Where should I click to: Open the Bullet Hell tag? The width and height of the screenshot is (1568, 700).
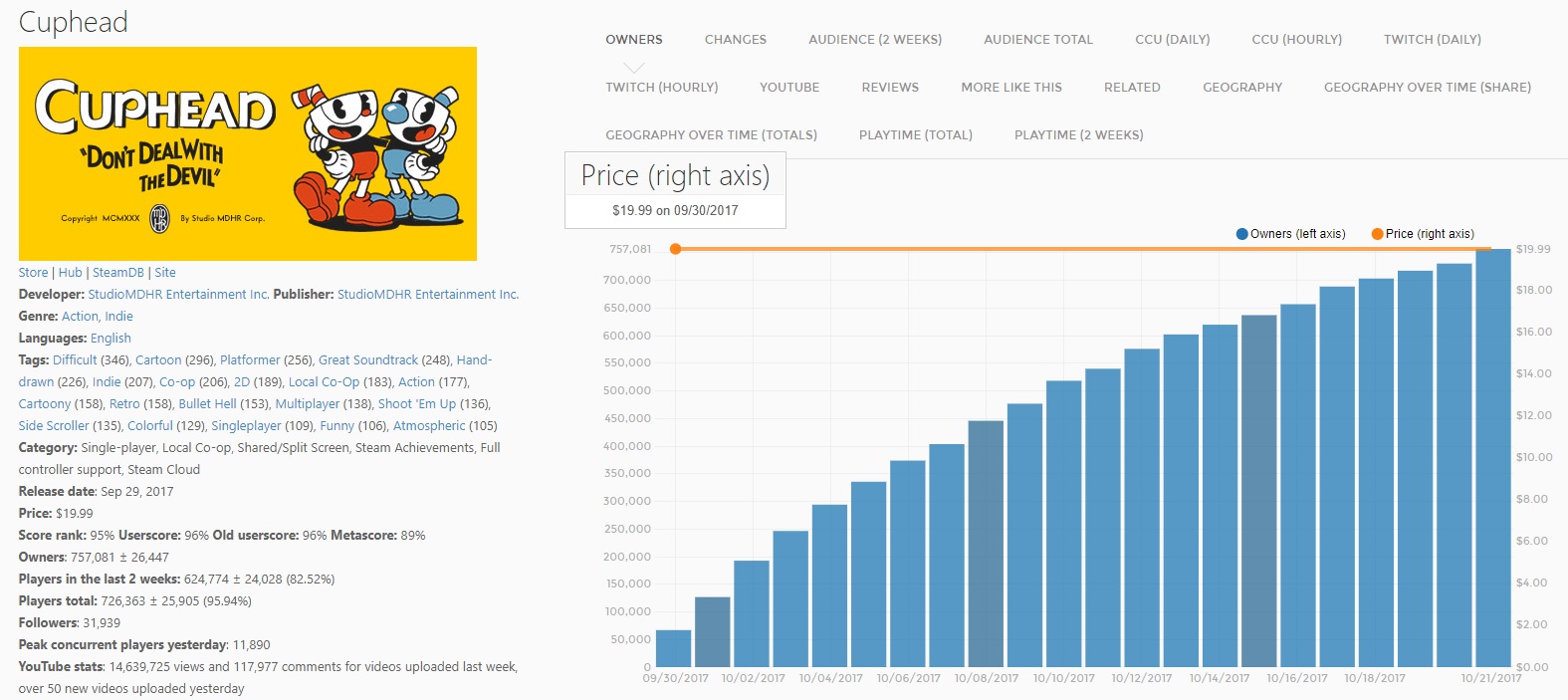point(207,404)
